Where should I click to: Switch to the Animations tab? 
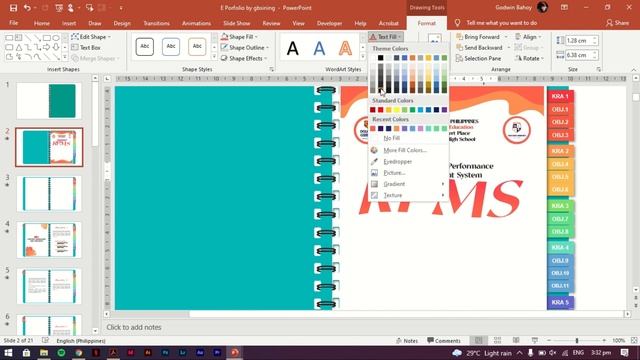point(196,23)
